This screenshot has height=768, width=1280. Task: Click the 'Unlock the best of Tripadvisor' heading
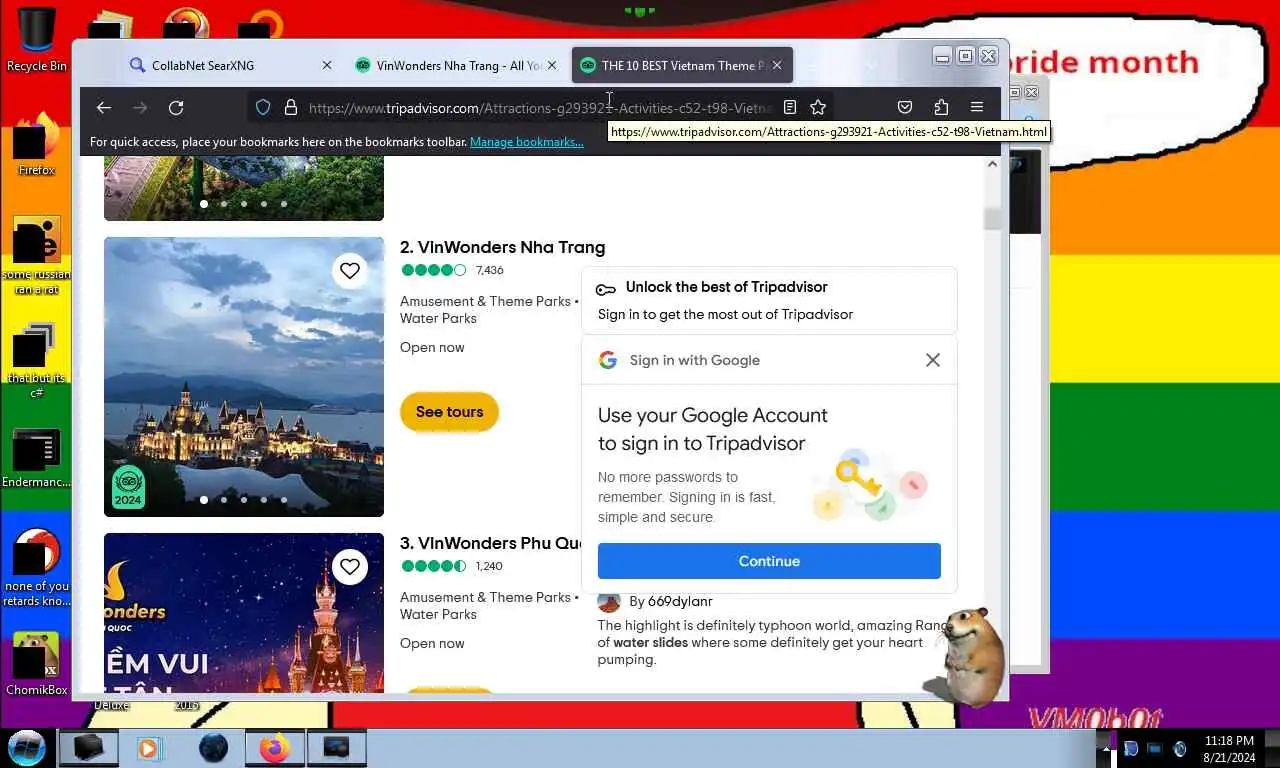click(x=726, y=287)
